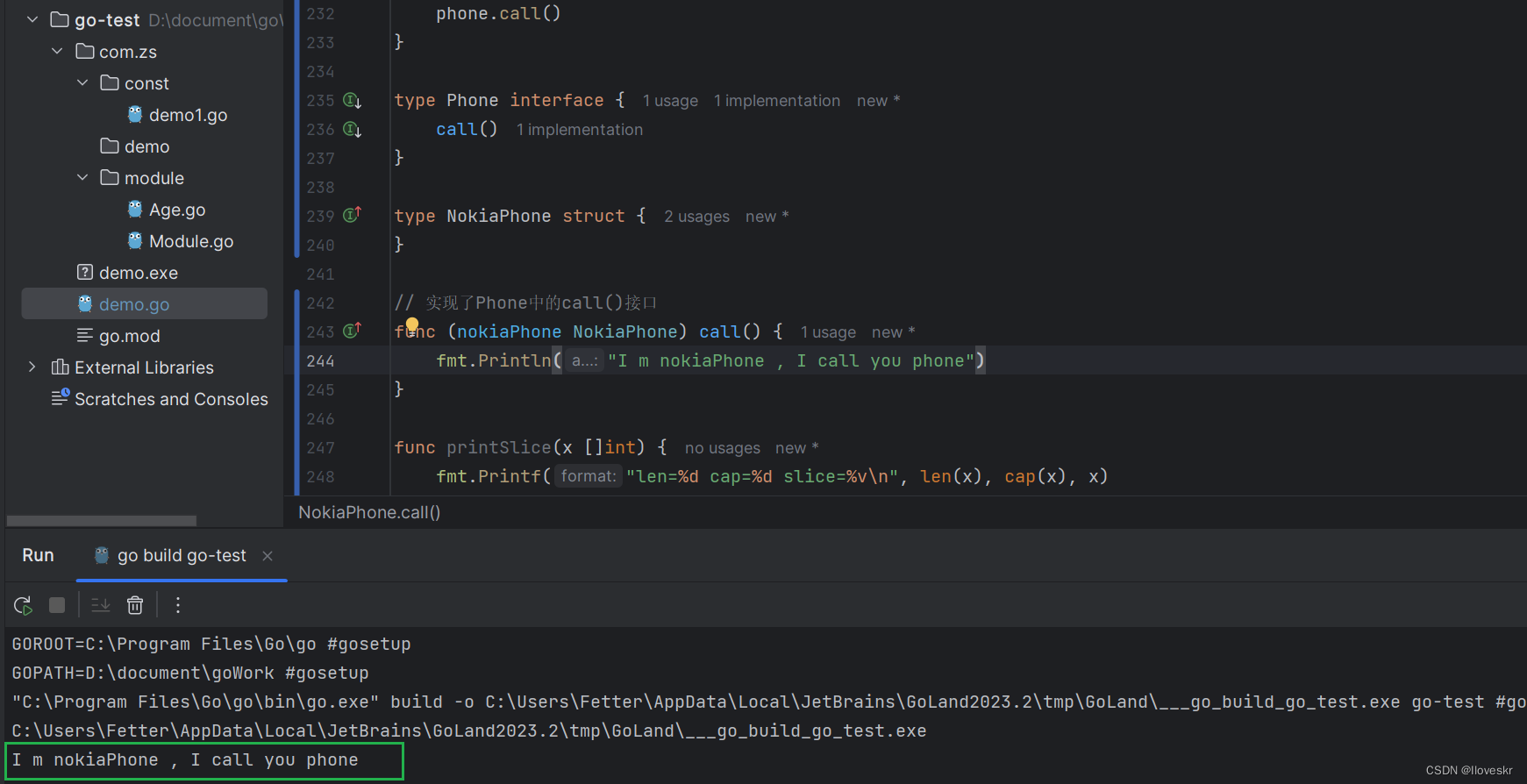Click the Age.go gopher file icon
The image size is (1527, 784).
(x=135, y=209)
